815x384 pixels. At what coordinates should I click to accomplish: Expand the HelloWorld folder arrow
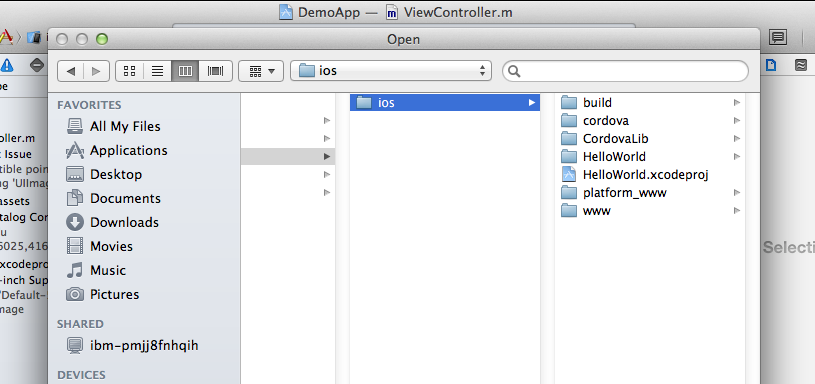point(736,156)
